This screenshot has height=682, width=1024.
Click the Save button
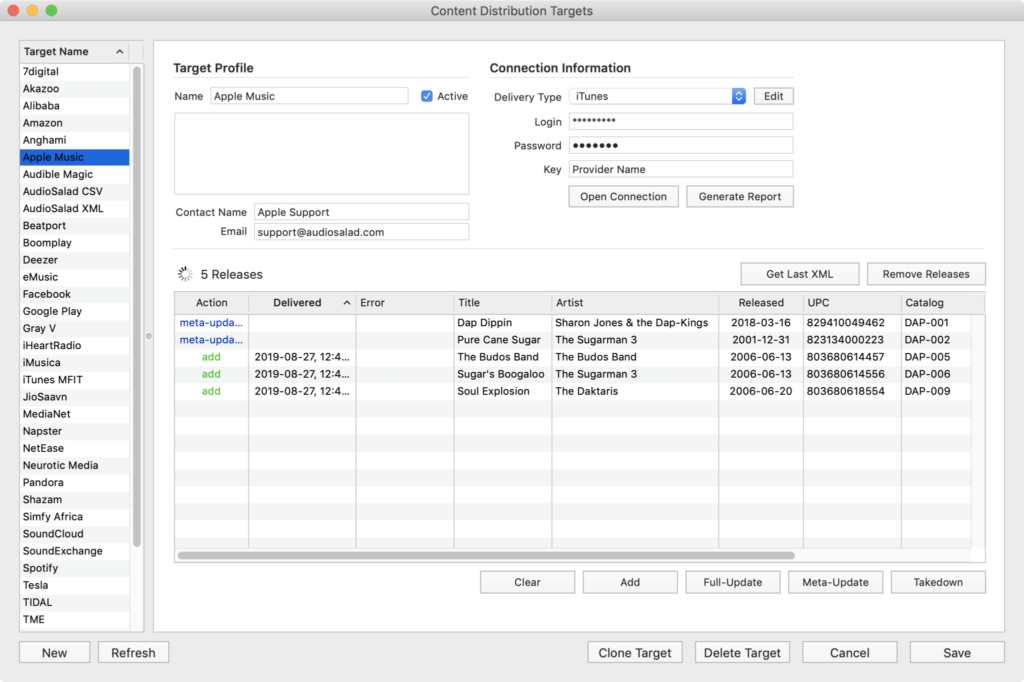click(x=957, y=653)
